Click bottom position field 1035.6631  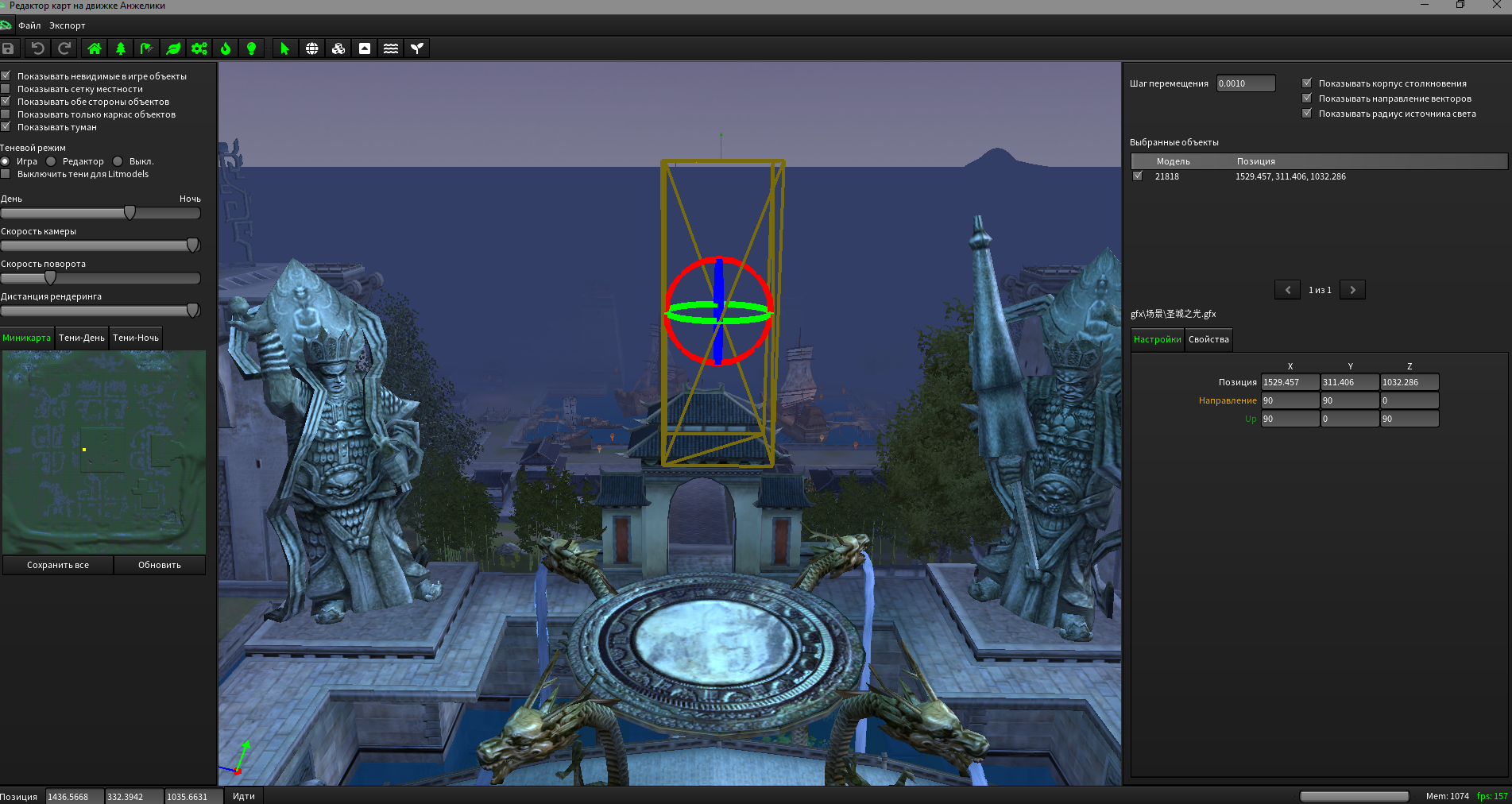click(193, 796)
